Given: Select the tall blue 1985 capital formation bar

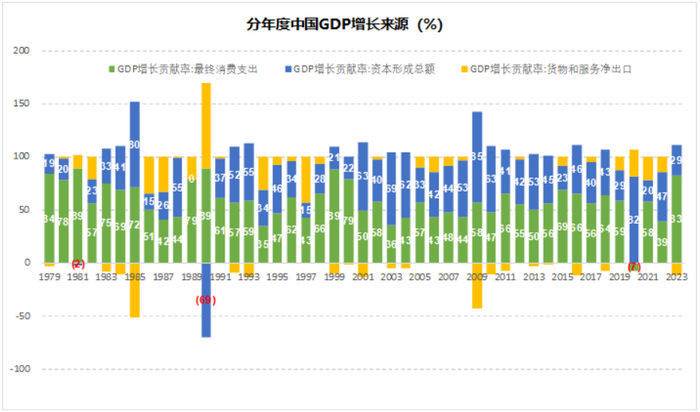Looking at the screenshot, I should click(134, 144).
